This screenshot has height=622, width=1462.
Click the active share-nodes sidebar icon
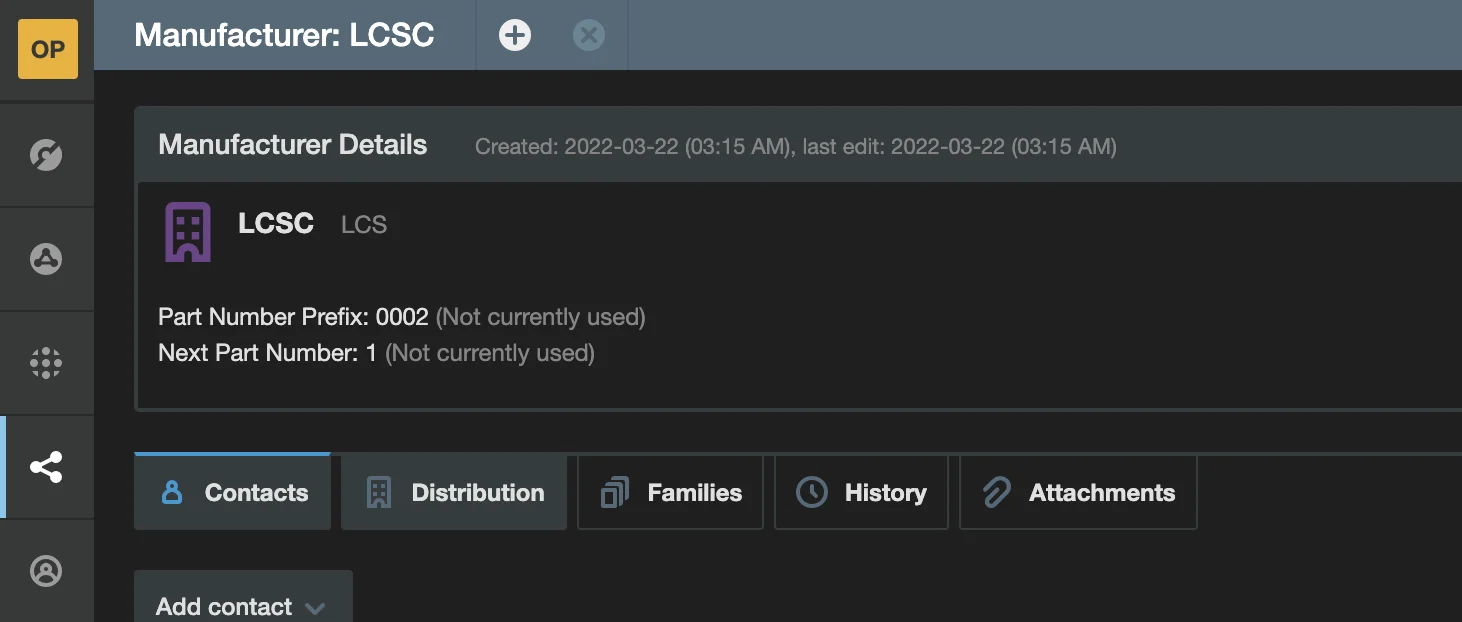coord(46,467)
